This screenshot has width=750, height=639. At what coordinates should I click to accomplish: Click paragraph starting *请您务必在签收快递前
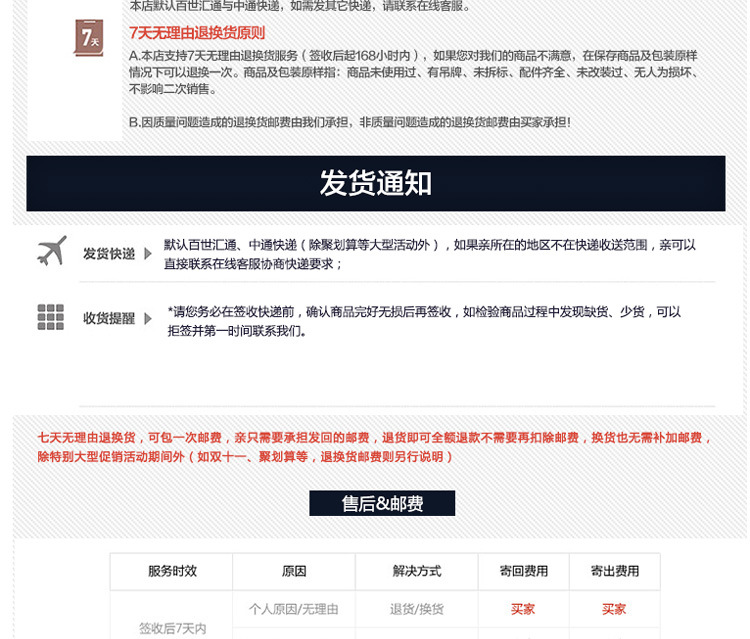click(424, 321)
